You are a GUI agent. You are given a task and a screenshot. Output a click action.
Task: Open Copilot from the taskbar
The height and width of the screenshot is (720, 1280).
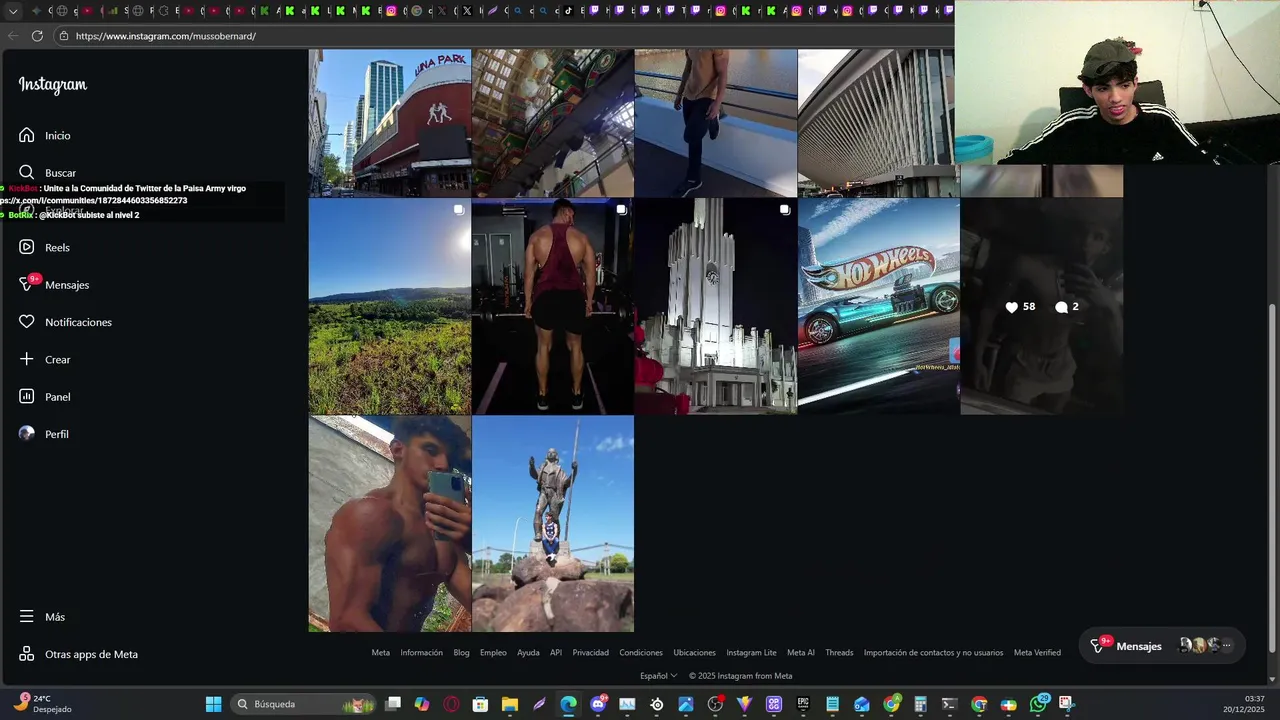coord(422,704)
